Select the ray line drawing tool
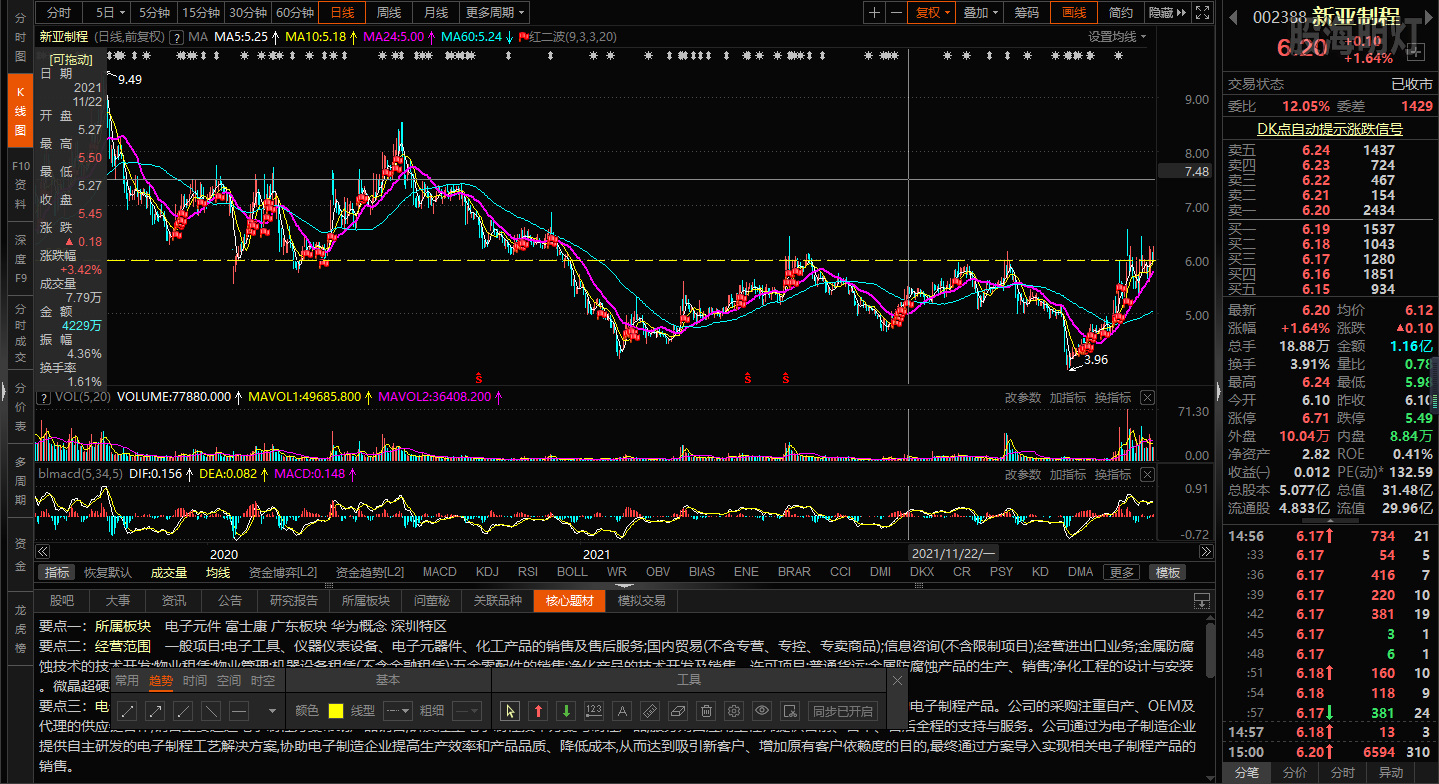The image size is (1439, 784). pos(183,711)
